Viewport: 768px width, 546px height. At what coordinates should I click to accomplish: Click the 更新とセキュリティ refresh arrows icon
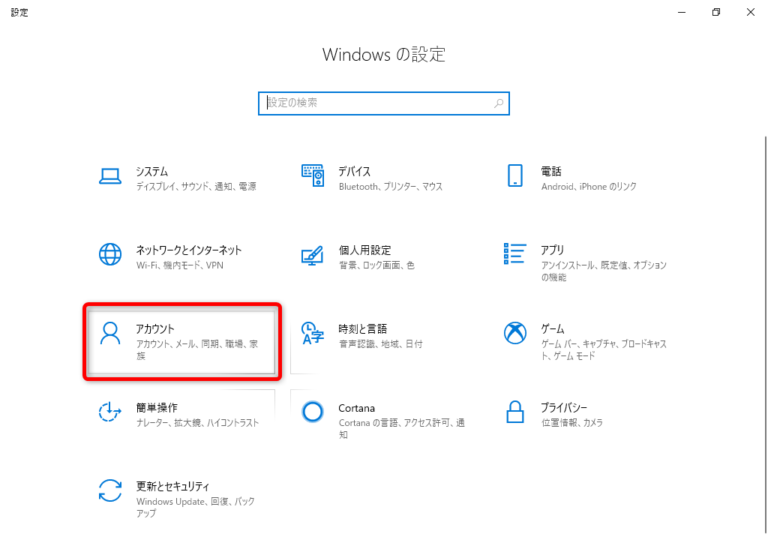110,491
